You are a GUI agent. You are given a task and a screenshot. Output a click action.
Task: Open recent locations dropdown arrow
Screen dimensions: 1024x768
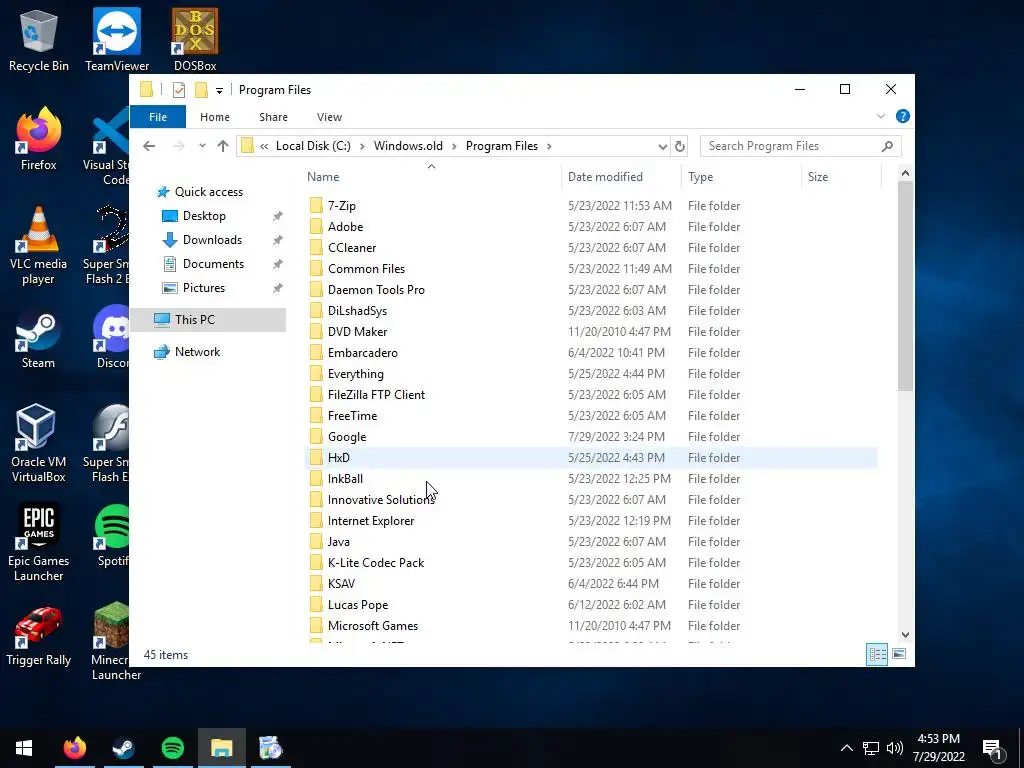202,146
